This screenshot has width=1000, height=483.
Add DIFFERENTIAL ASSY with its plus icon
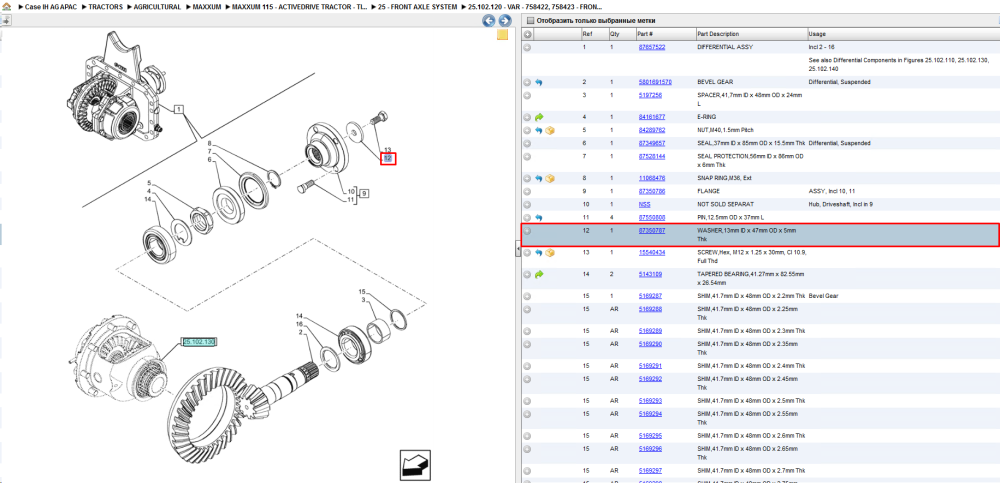(x=527, y=47)
